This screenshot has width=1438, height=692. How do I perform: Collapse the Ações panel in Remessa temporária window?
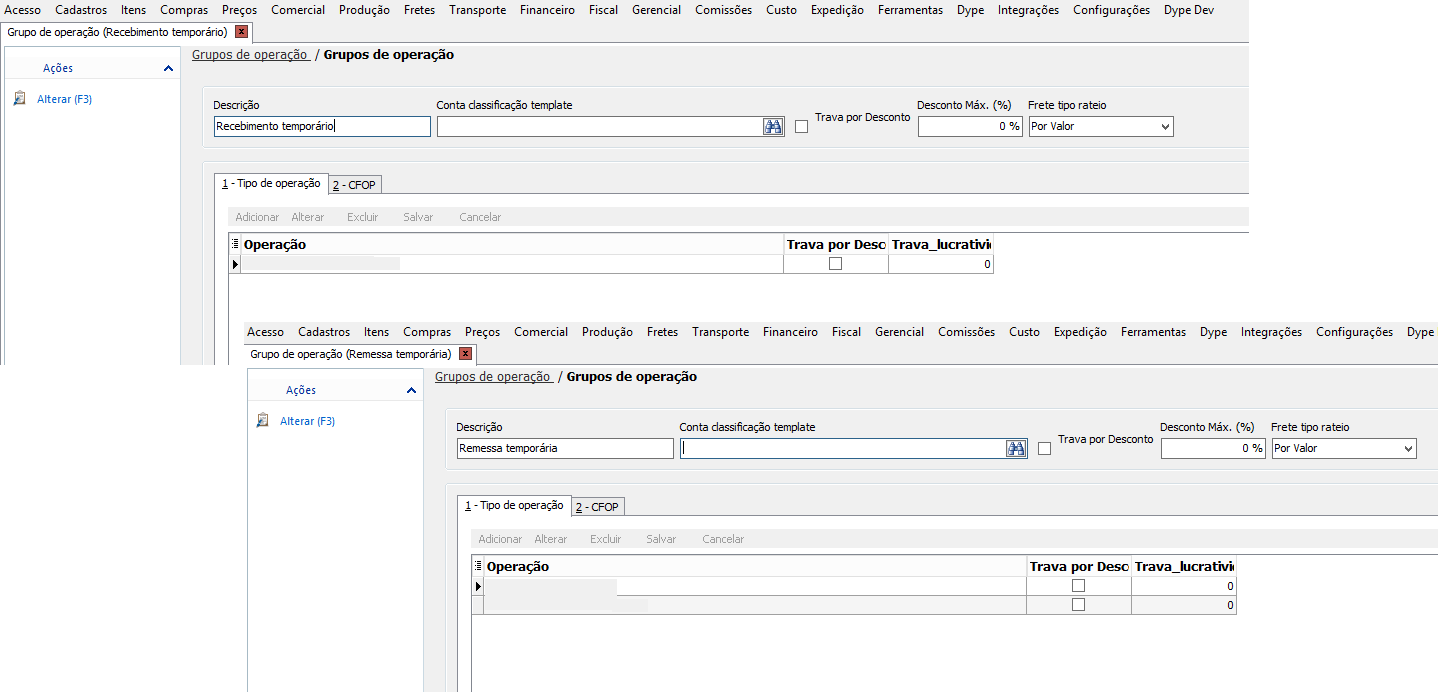411,390
